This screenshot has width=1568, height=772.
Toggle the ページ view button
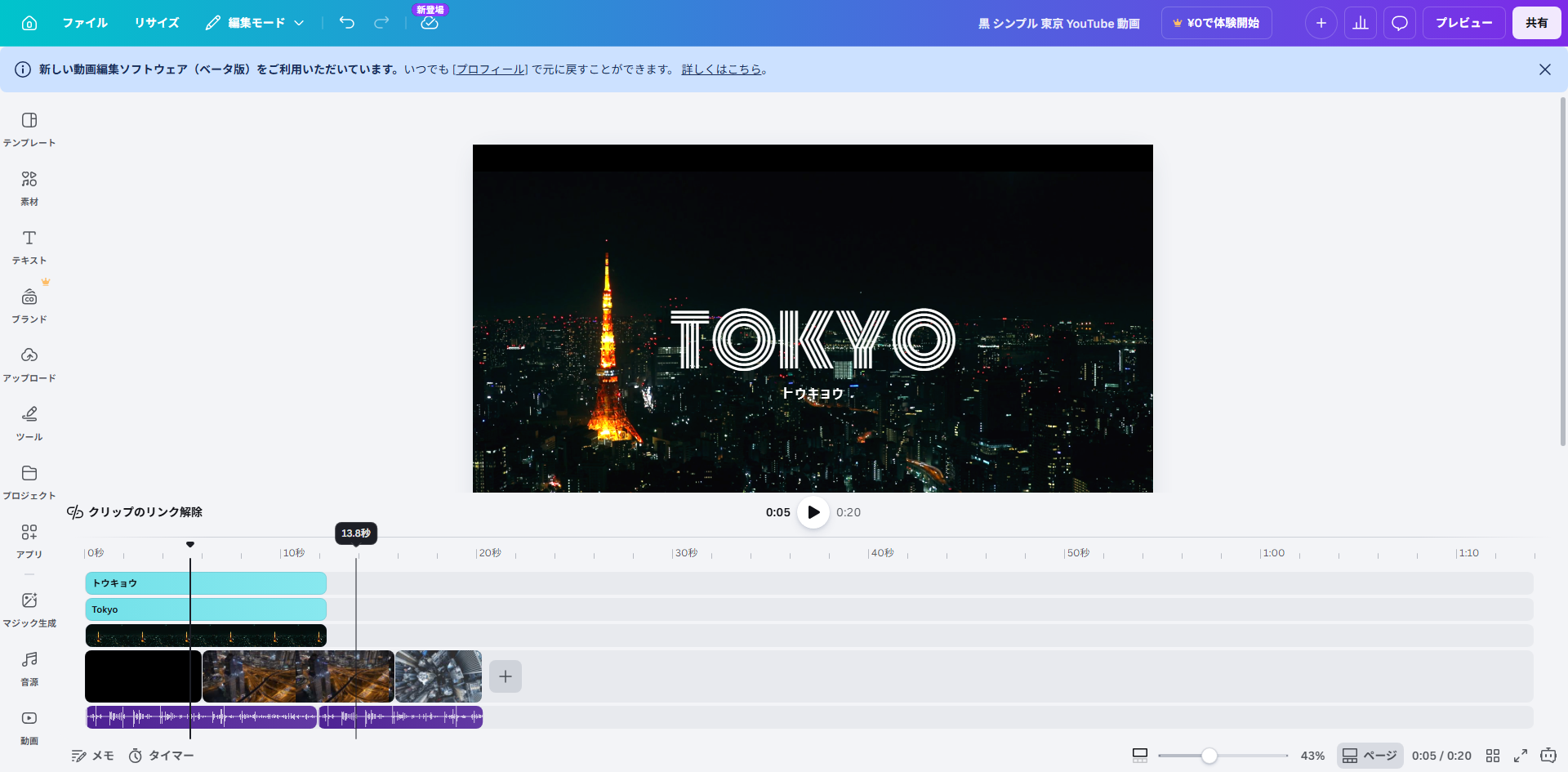(x=1370, y=756)
